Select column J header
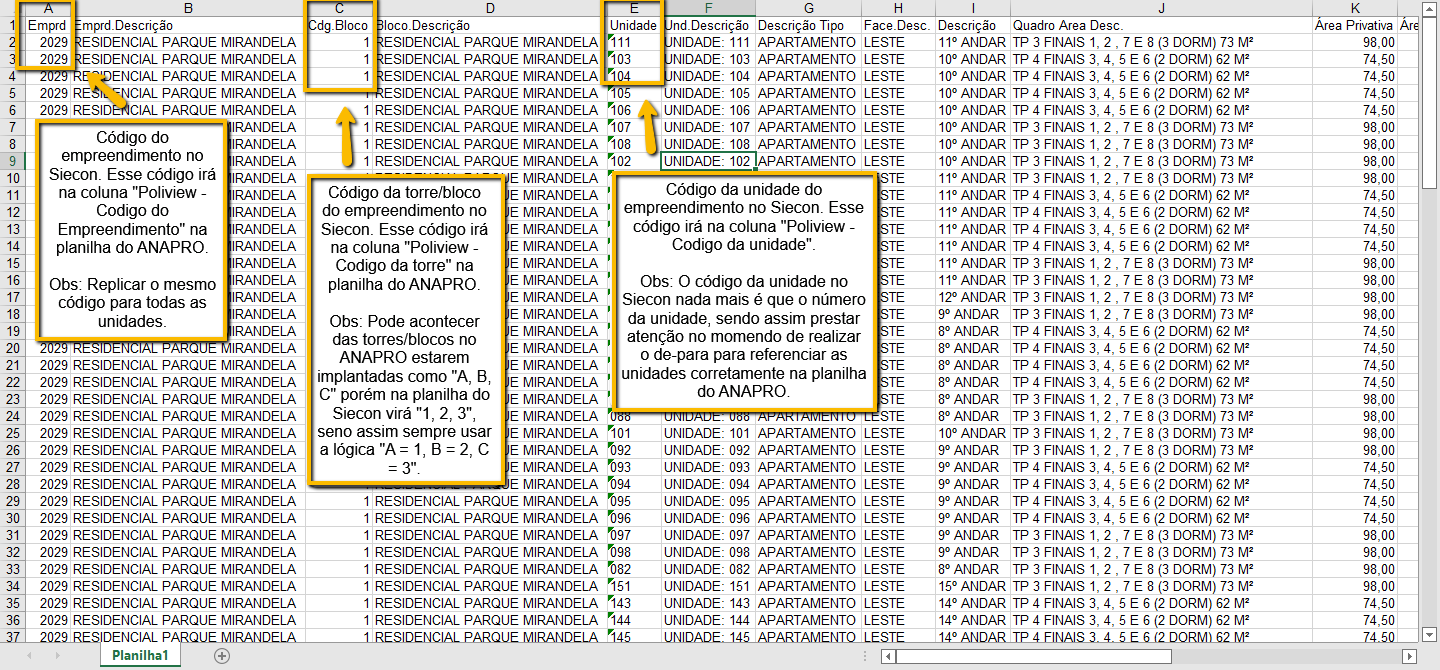 1160,8
